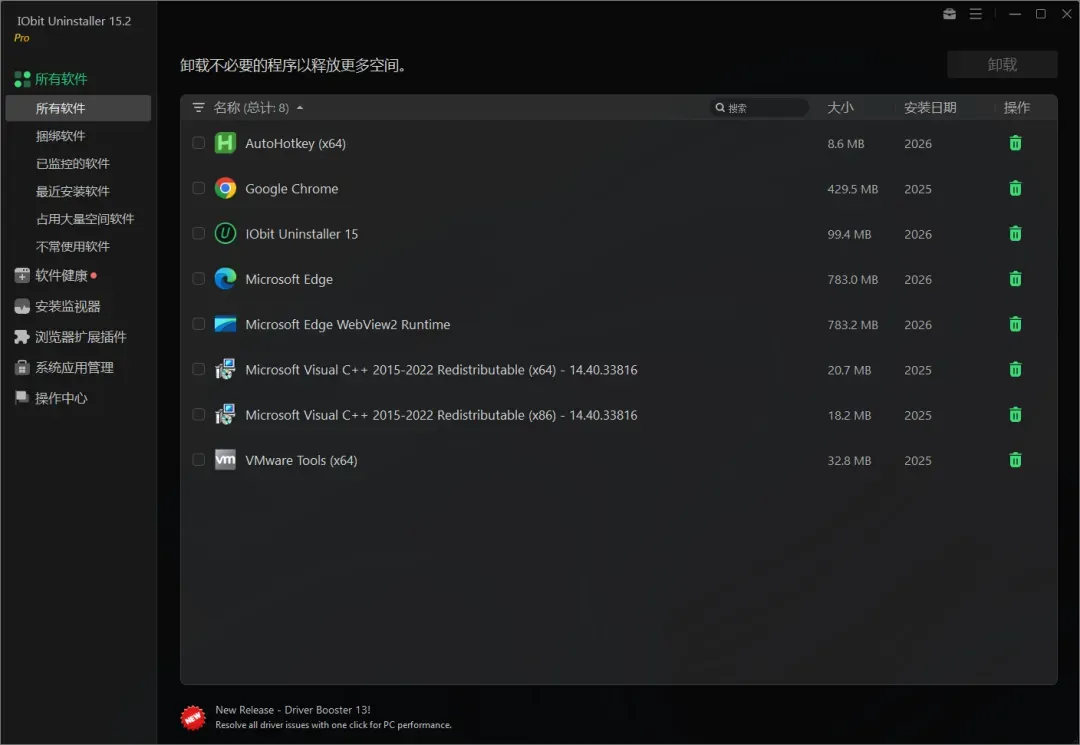This screenshot has width=1080, height=745.
Task: Tick checkbox for VMware Tools (x64)
Action: pos(198,460)
